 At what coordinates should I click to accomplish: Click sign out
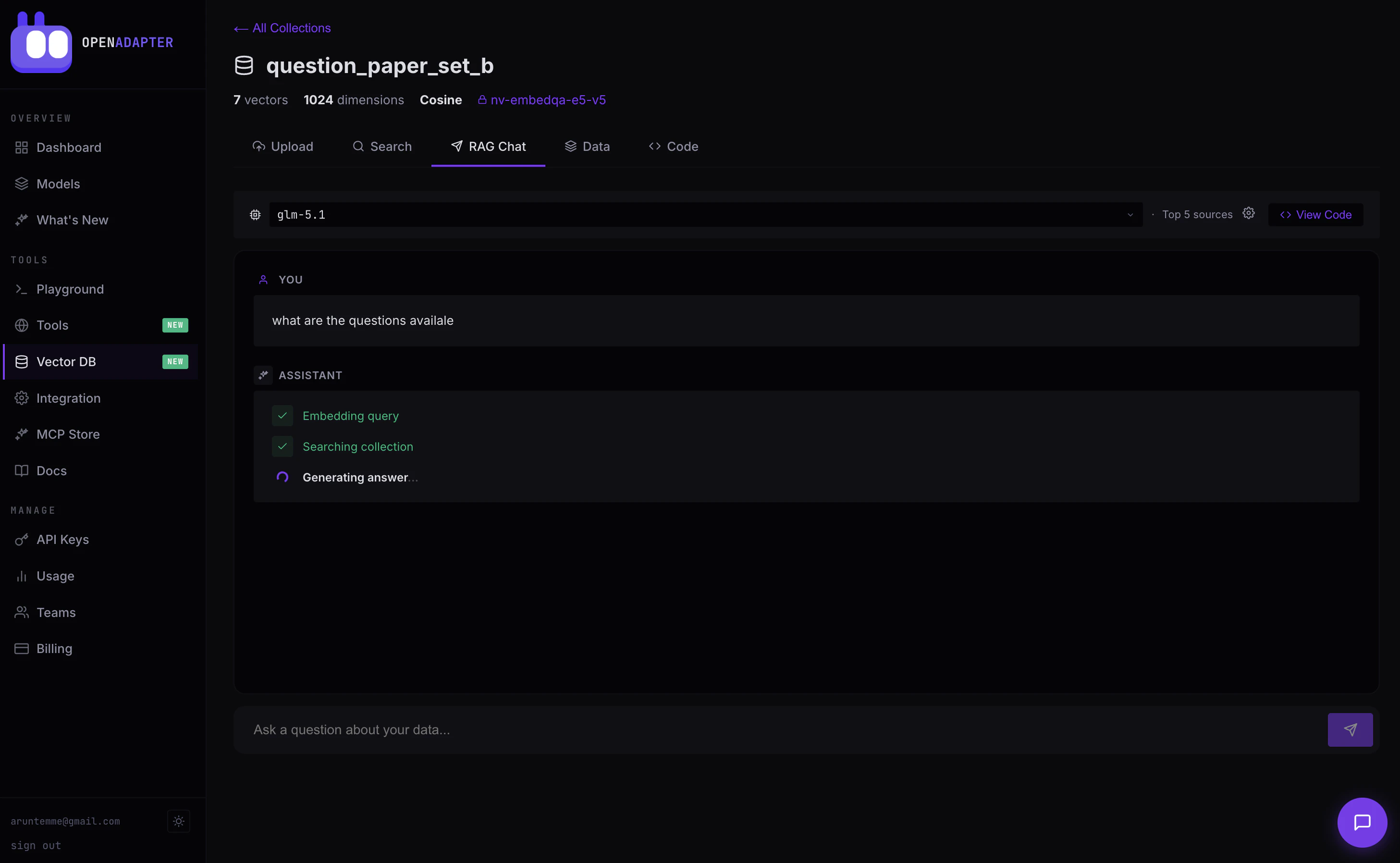tap(36, 845)
